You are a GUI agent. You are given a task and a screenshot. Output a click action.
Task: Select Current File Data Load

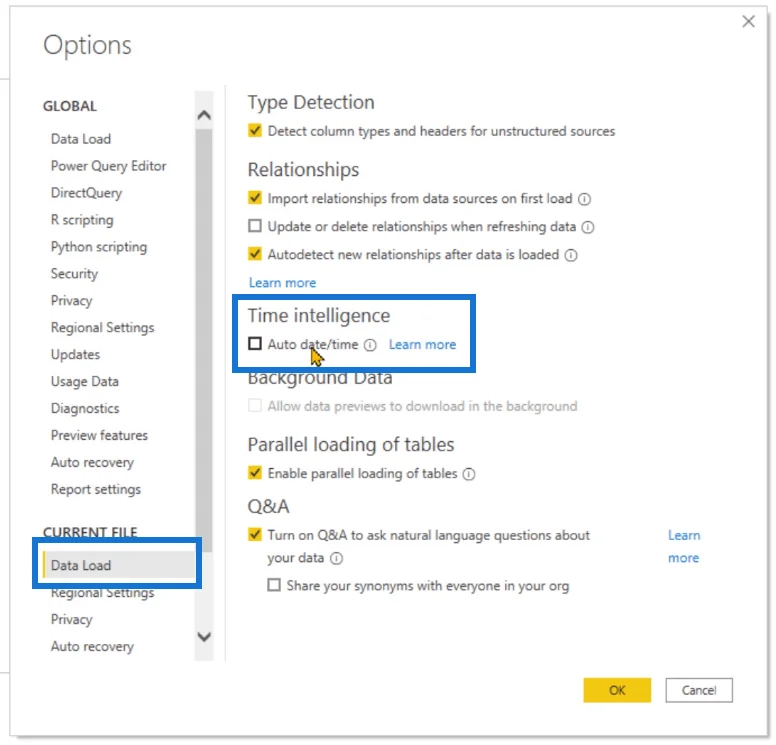point(119,565)
